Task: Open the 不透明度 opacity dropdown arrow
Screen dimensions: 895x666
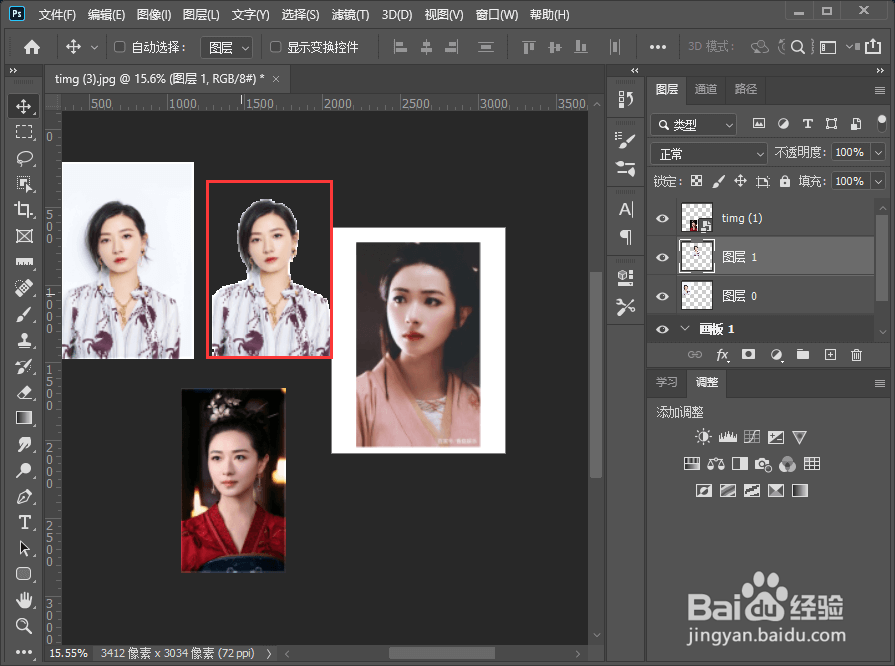Action: pos(878,153)
